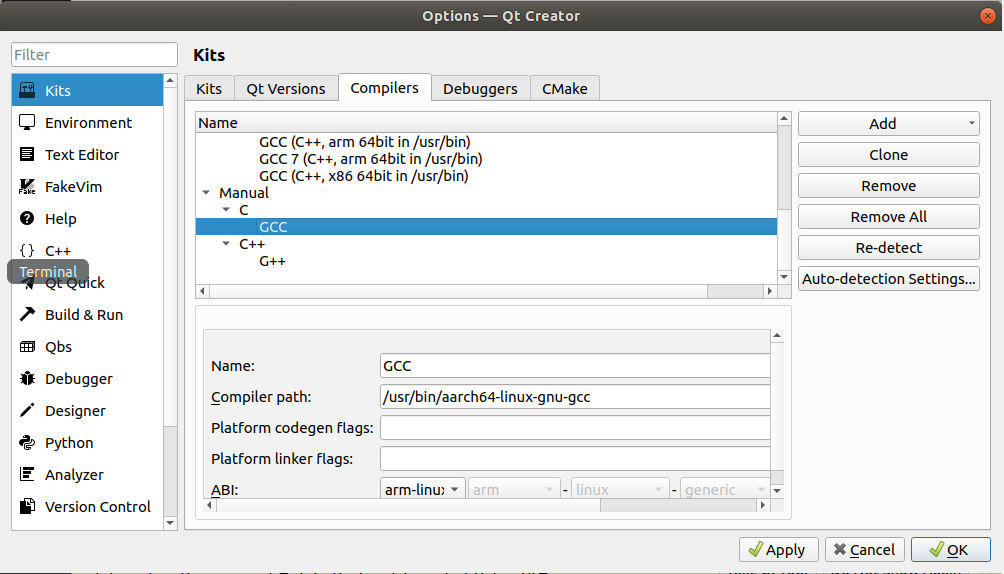This screenshot has height=574, width=1004.
Task: Open the Debugger bug icon category
Action: point(28,379)
